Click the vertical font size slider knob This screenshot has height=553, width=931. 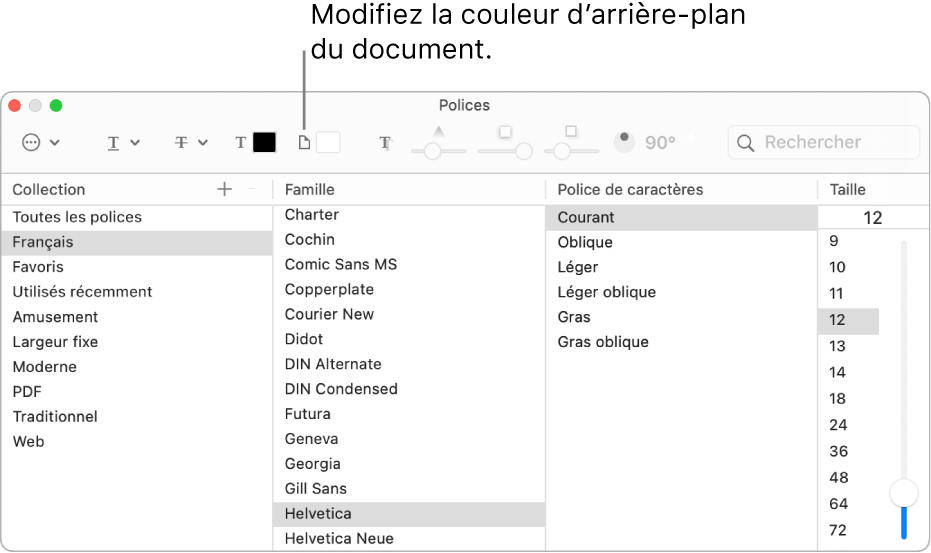point(904,491)
